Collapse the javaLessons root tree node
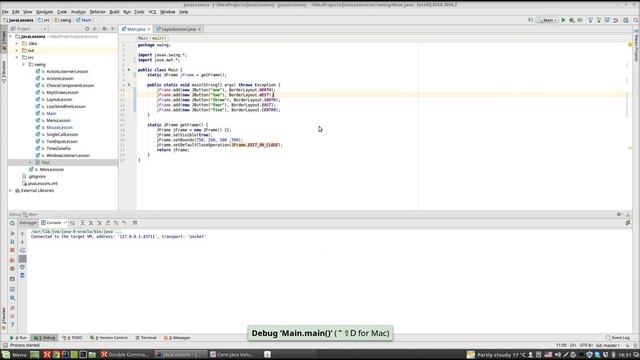Screen dimensions: 640x360 [11, 36]
